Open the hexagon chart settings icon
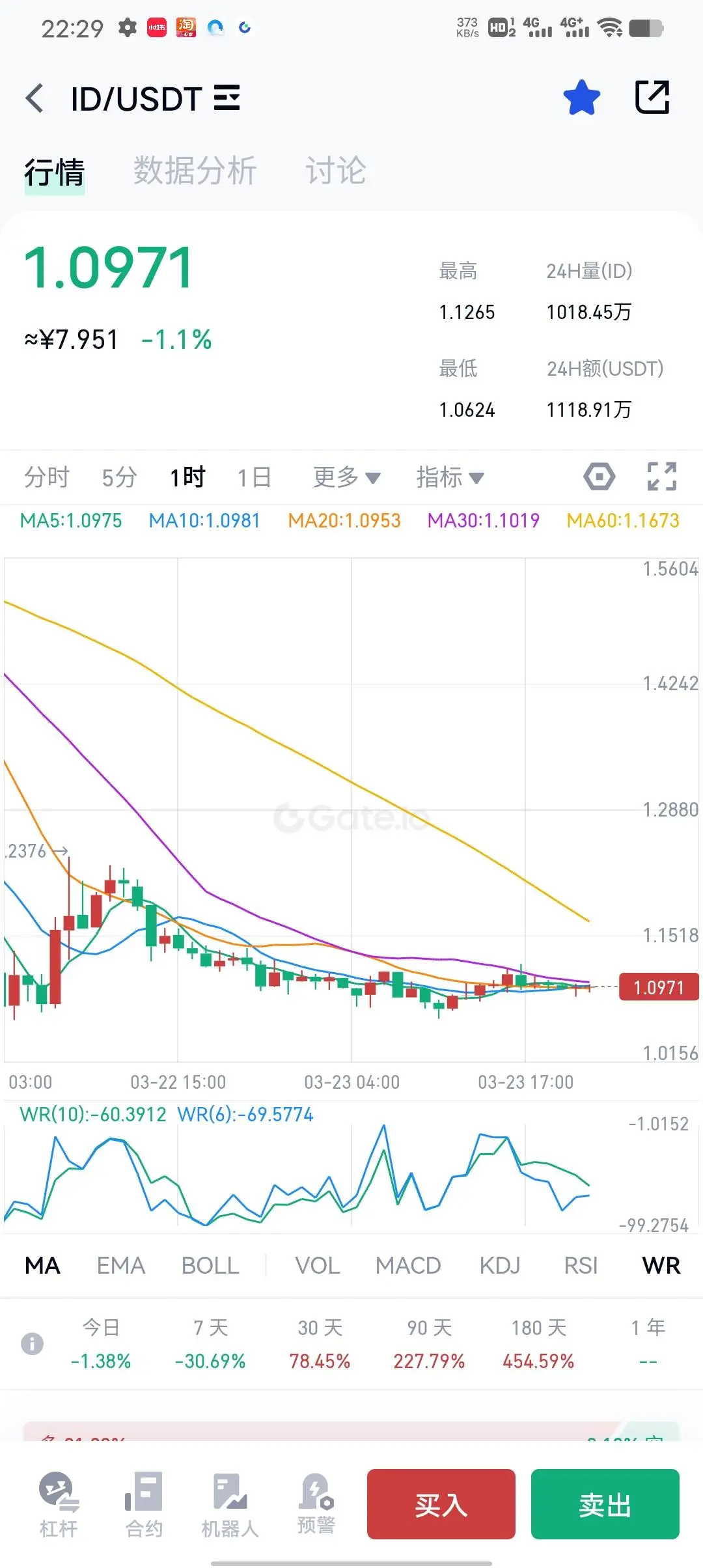Screen dimensions: 703x1568 tap(599, 477)
